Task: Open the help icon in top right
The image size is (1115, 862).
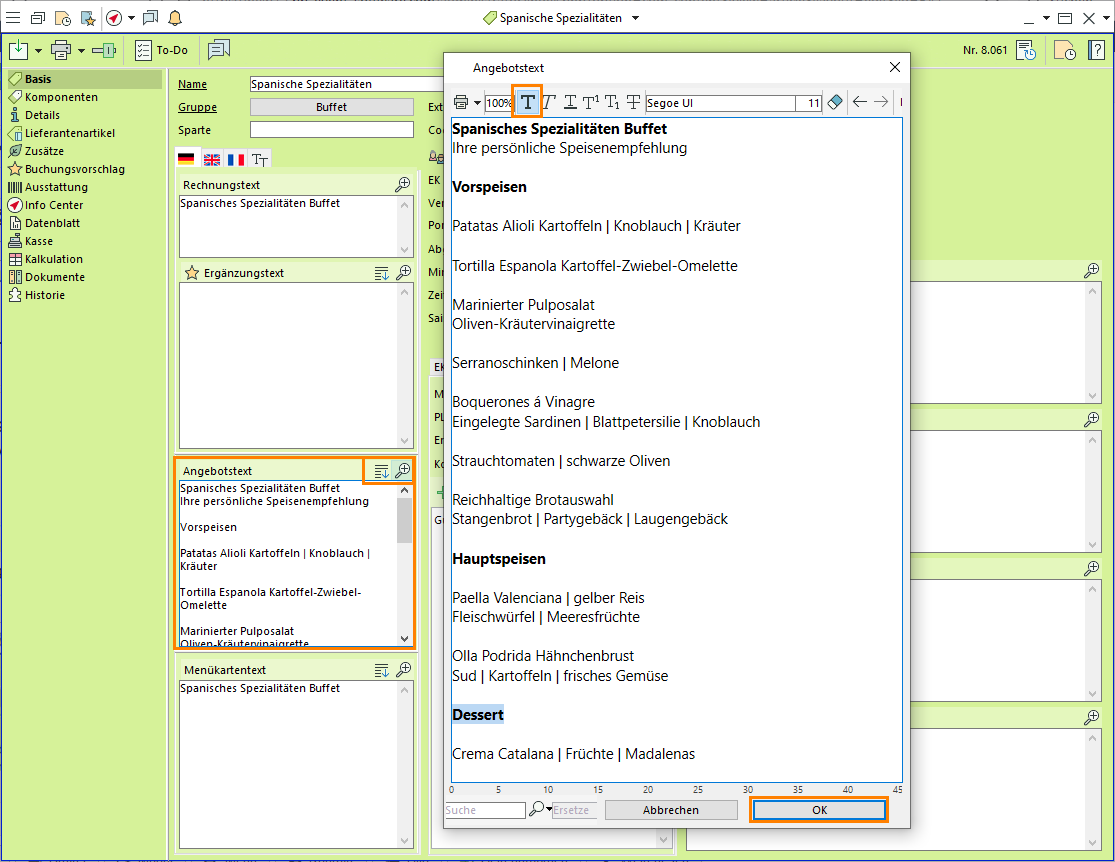Action: coord(1096,50)
